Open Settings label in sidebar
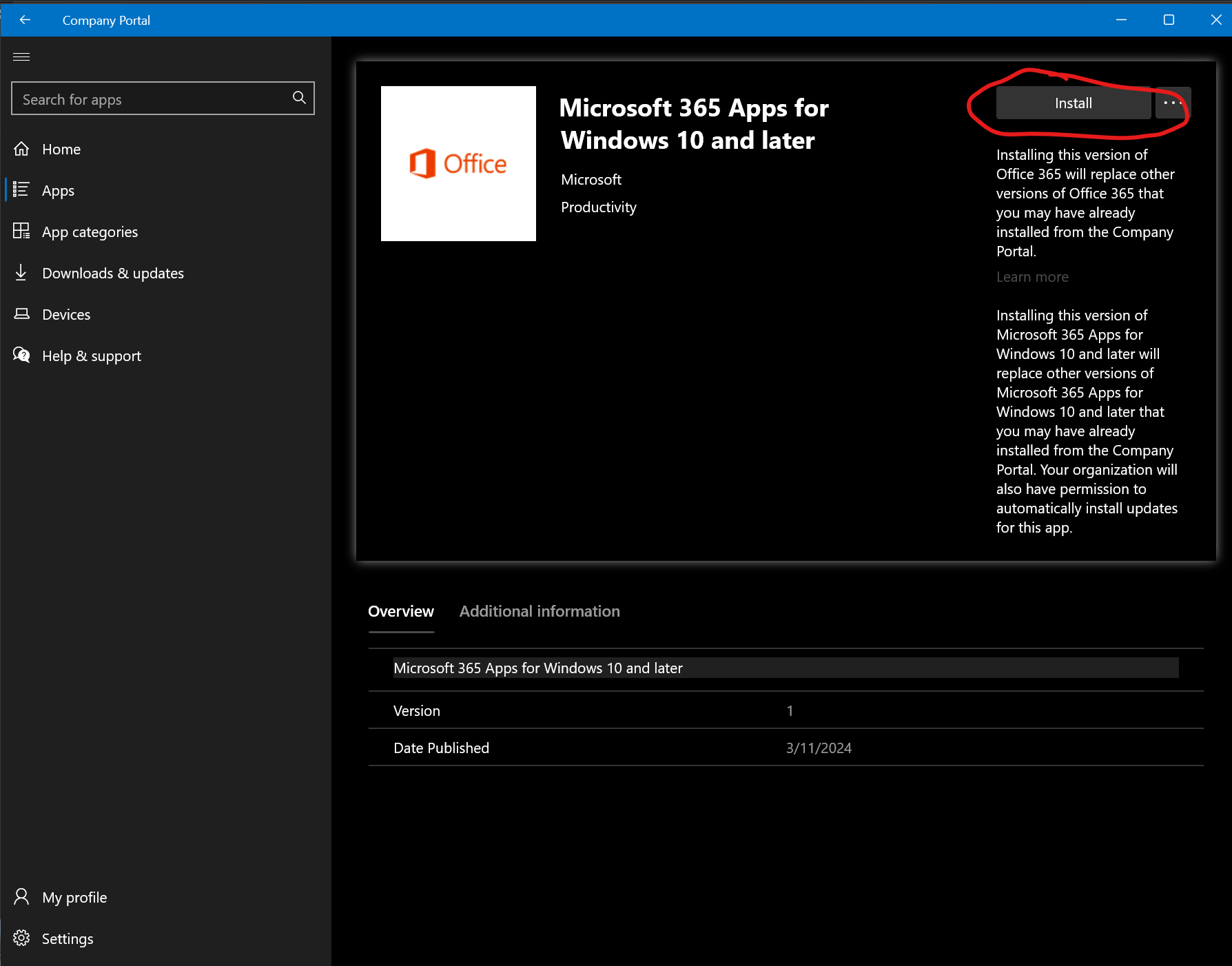The image size is (1232, 966). click(68, 939)
